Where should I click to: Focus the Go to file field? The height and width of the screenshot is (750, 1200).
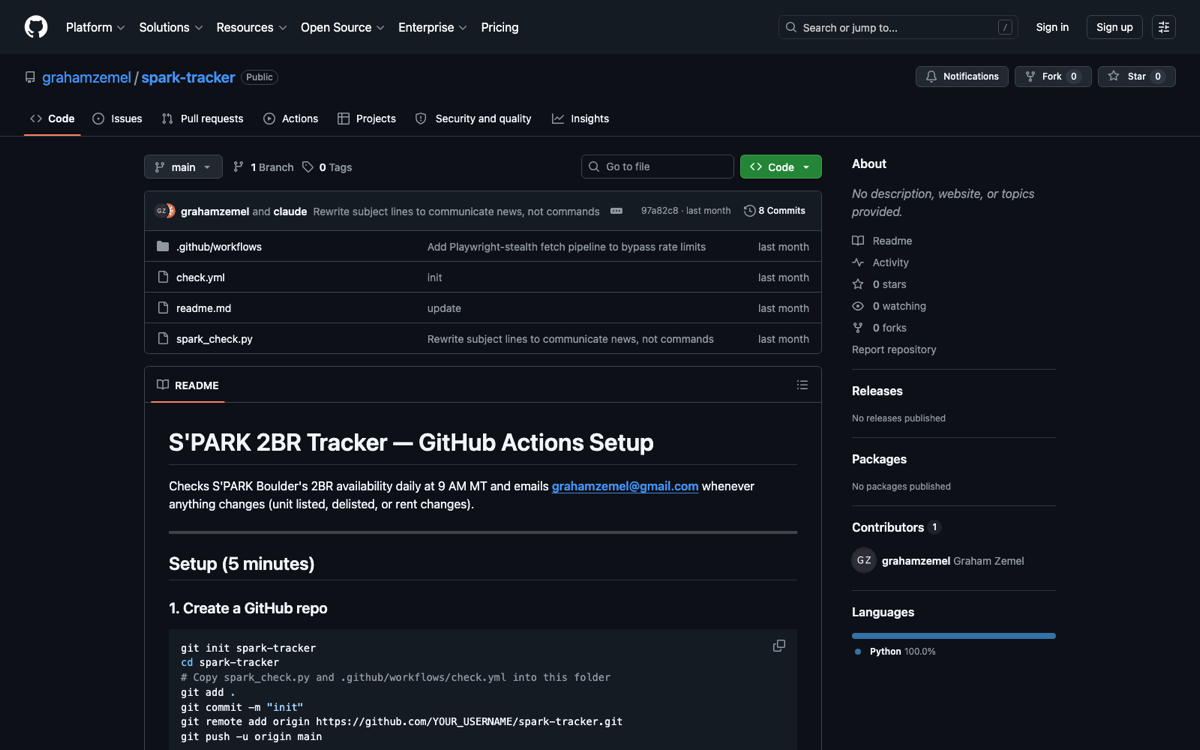657,167
